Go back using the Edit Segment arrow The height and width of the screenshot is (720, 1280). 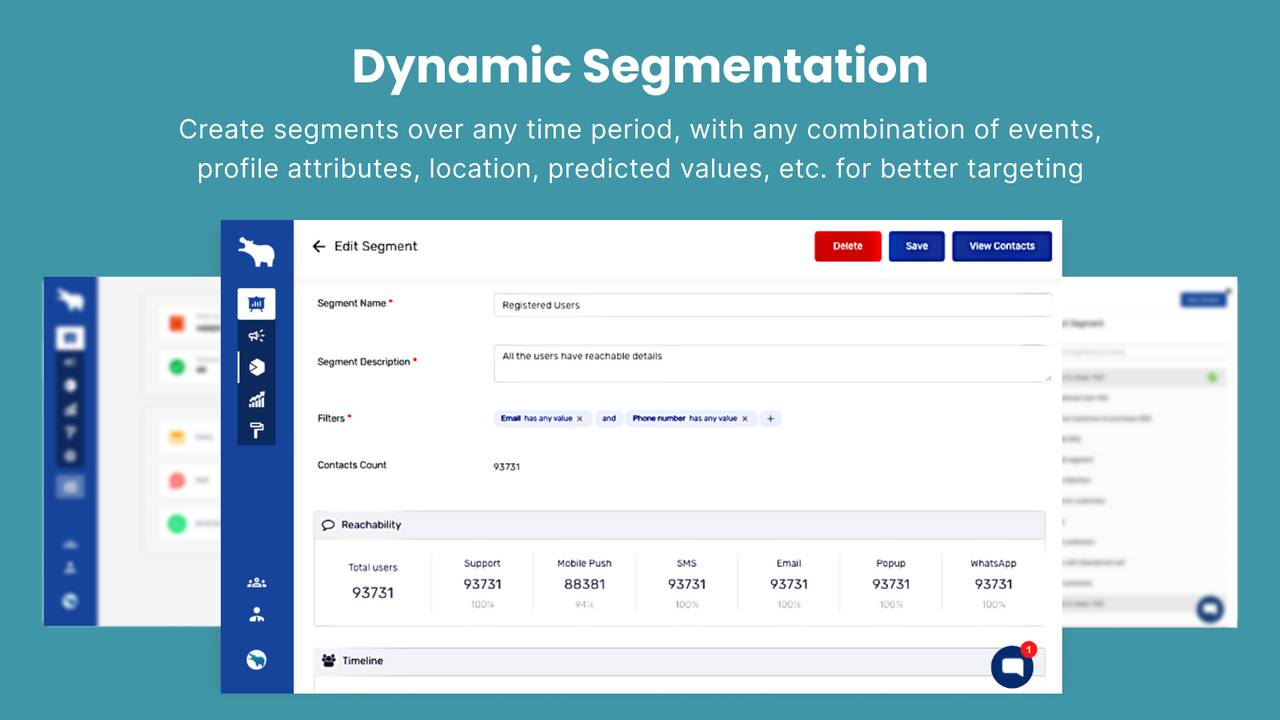pos(319,246)
